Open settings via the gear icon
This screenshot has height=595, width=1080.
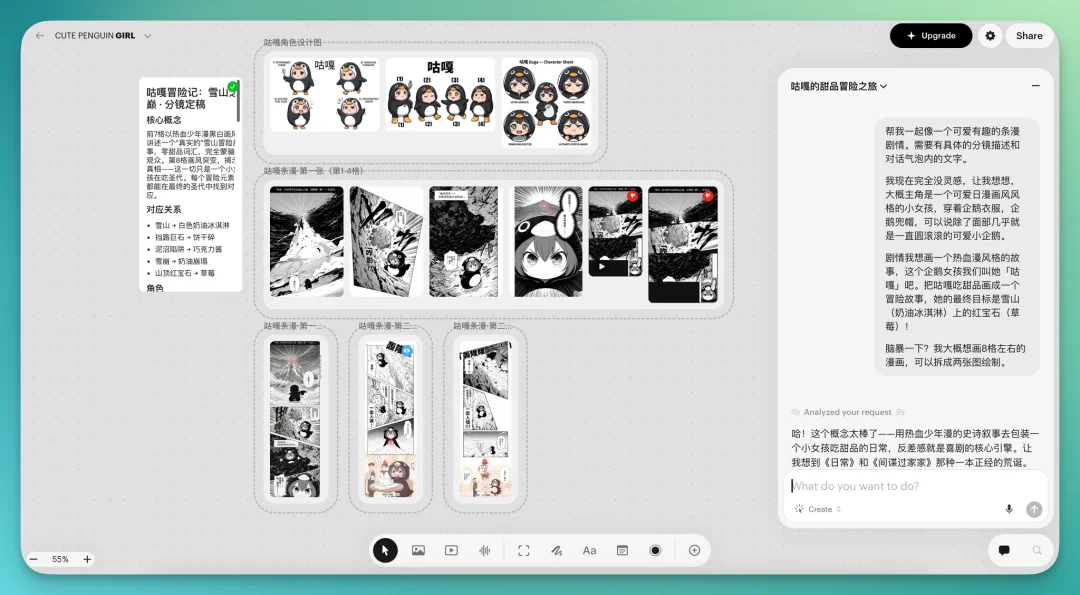(x=990, y=36)
